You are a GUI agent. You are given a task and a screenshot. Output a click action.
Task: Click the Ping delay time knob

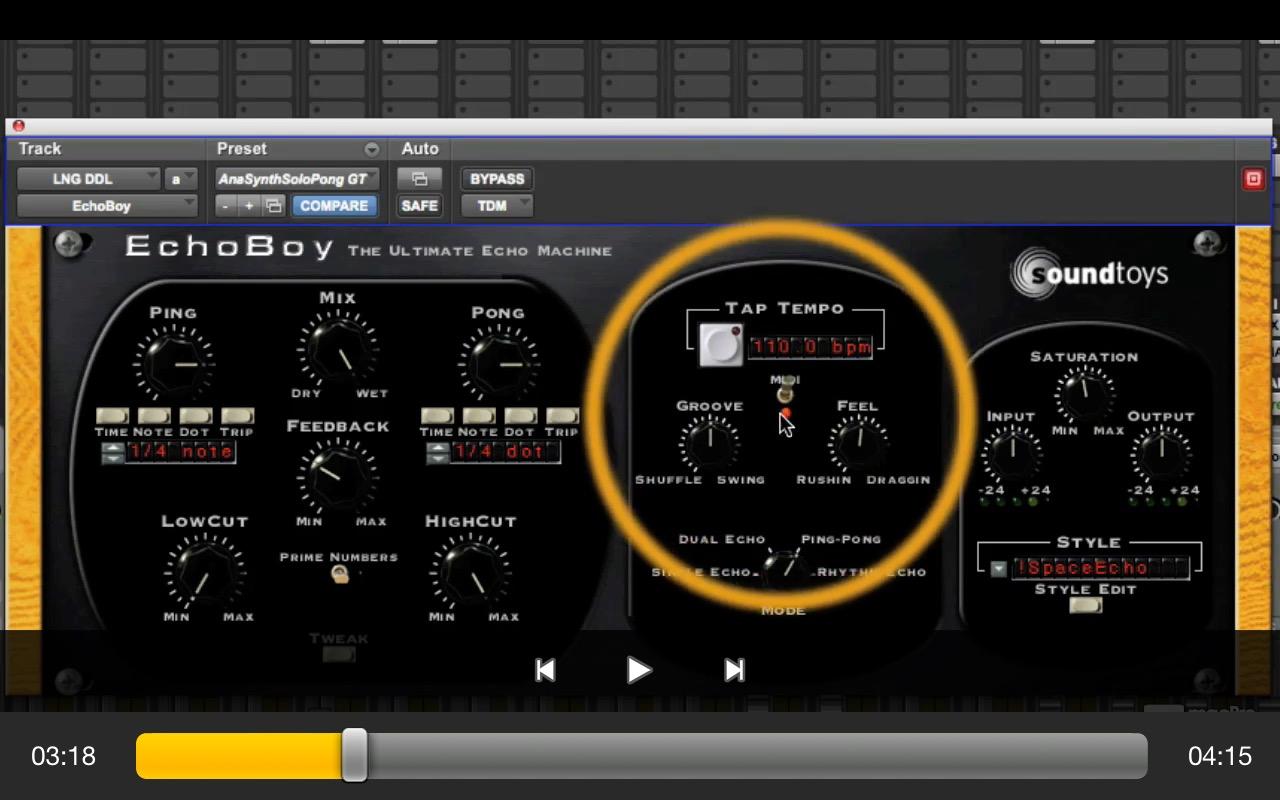pos(173,365)
